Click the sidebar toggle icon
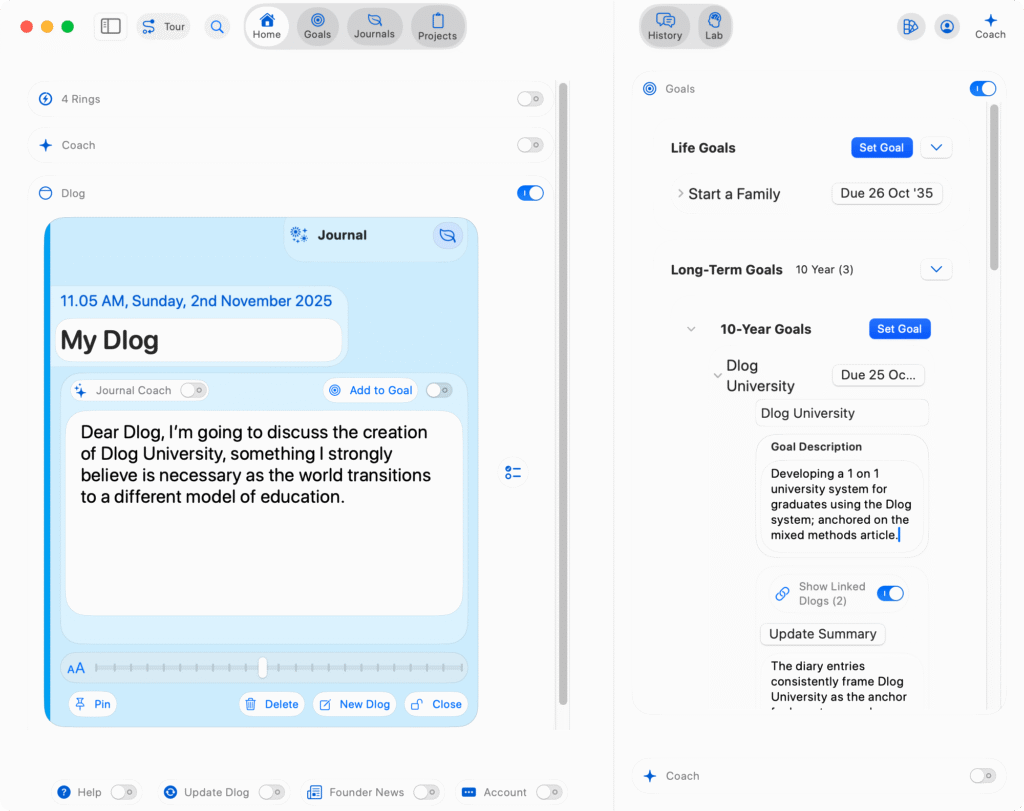This screenshot has height=811, width=1024. pyautogui.click(x=111, y=27)
